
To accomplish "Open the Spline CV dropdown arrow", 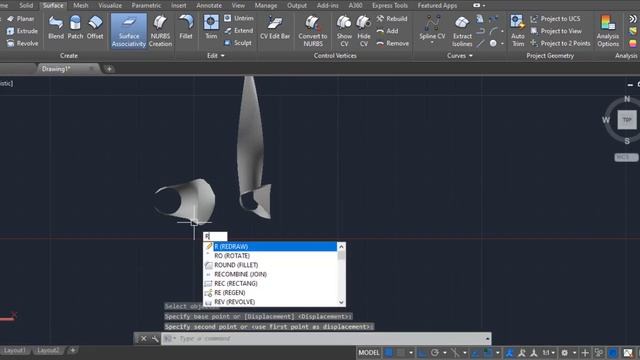I will [432, 42].
